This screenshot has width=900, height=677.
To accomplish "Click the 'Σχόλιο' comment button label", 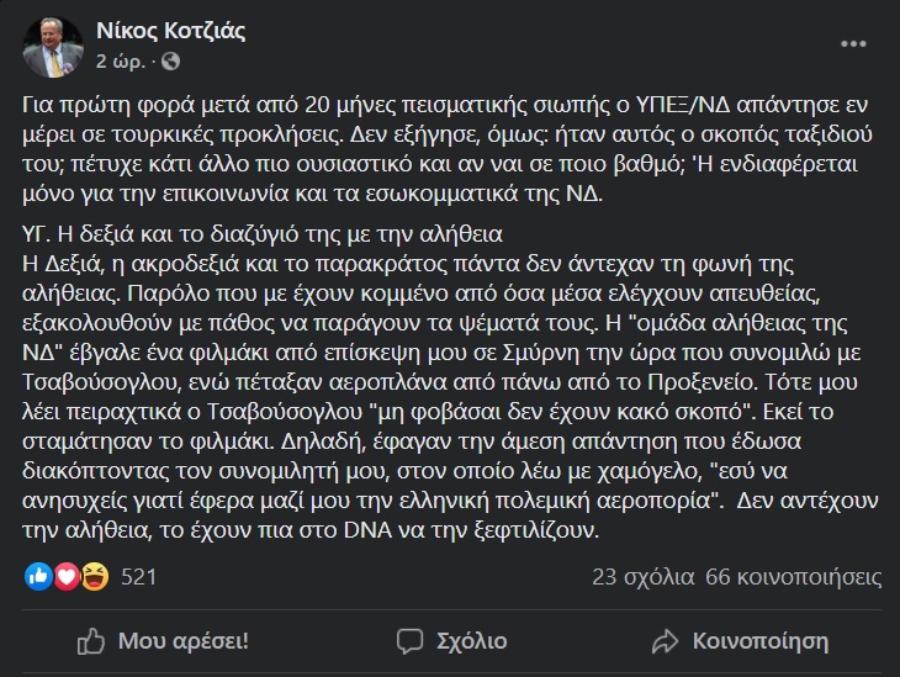I will 472,641.
